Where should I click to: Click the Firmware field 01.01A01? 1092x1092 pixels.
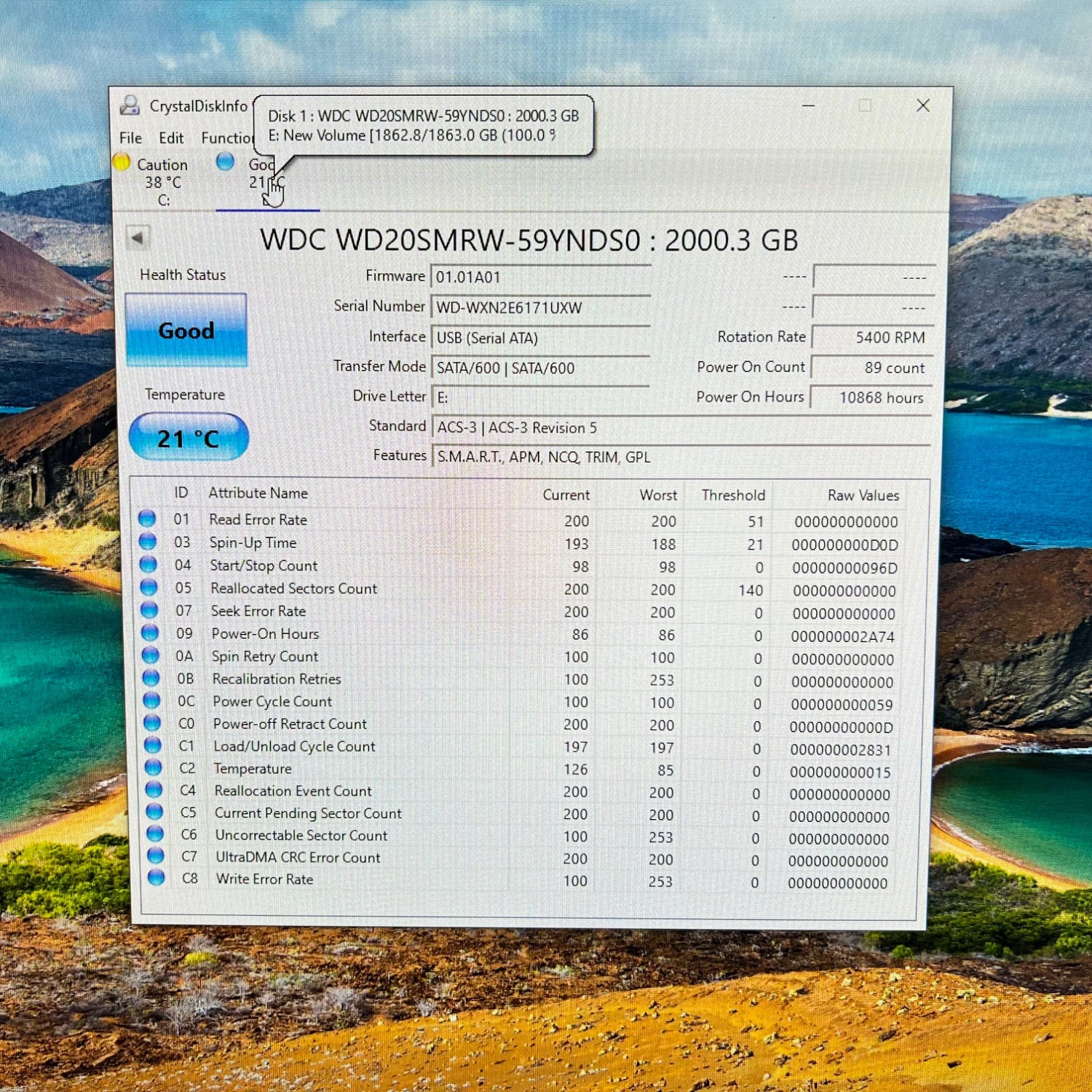540,277
